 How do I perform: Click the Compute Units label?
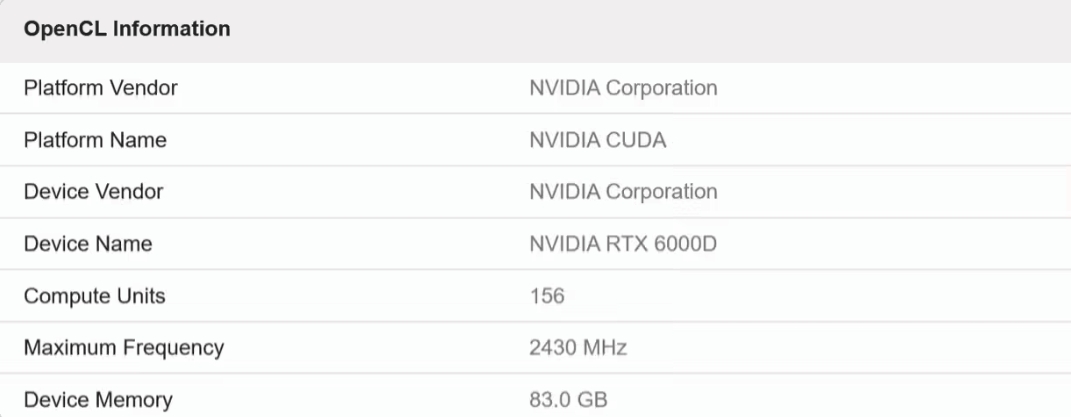pos(95,296)
